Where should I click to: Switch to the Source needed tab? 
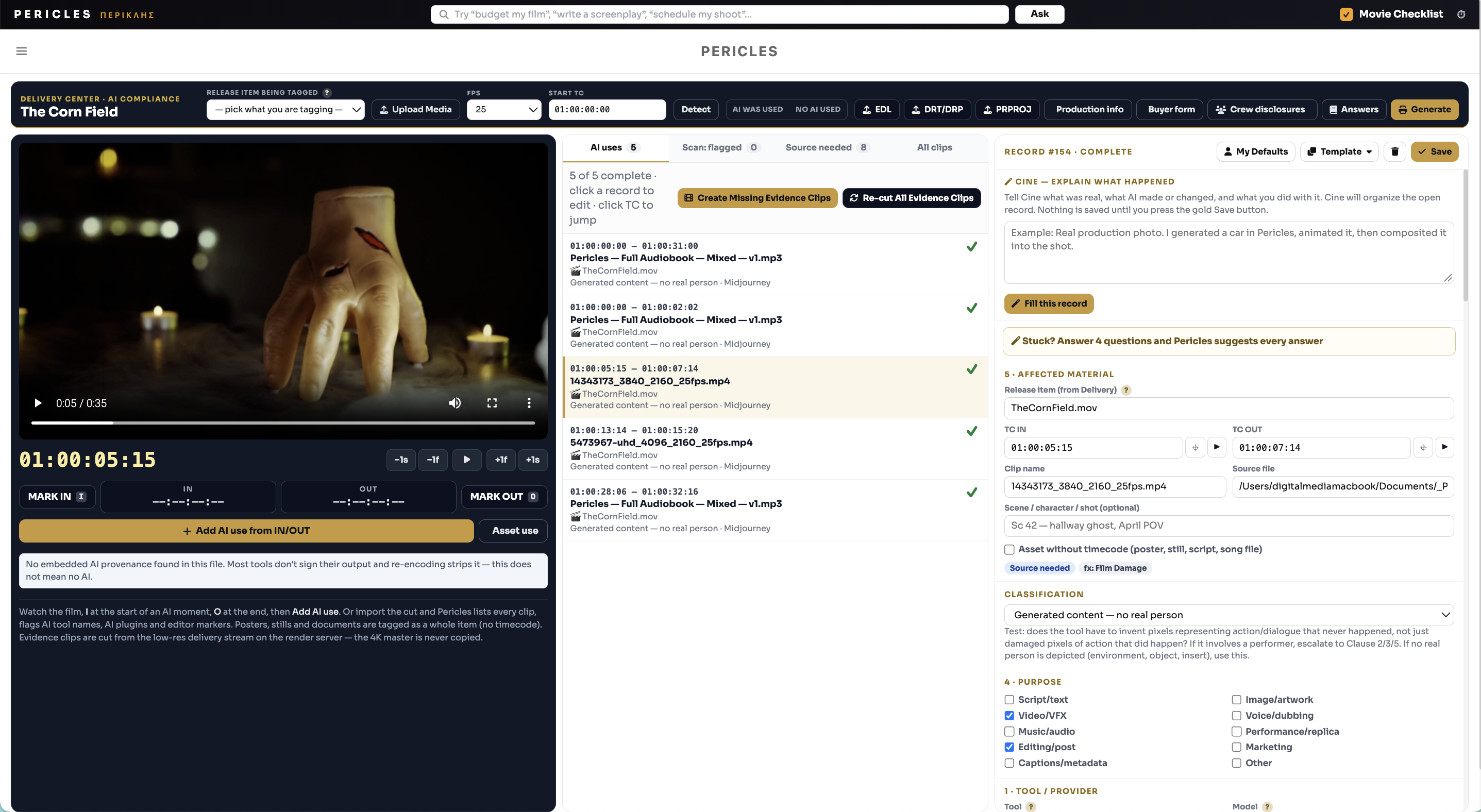[828, 148]
